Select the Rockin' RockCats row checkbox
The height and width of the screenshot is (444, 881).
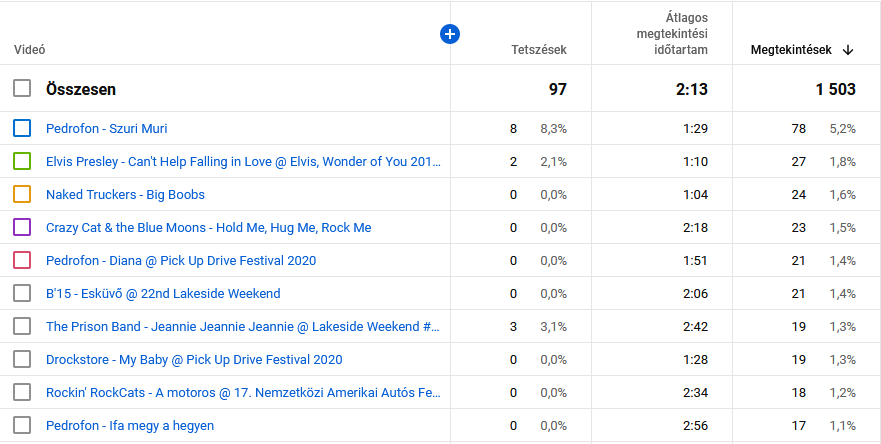pyautogui.click(x=22, y=392)
